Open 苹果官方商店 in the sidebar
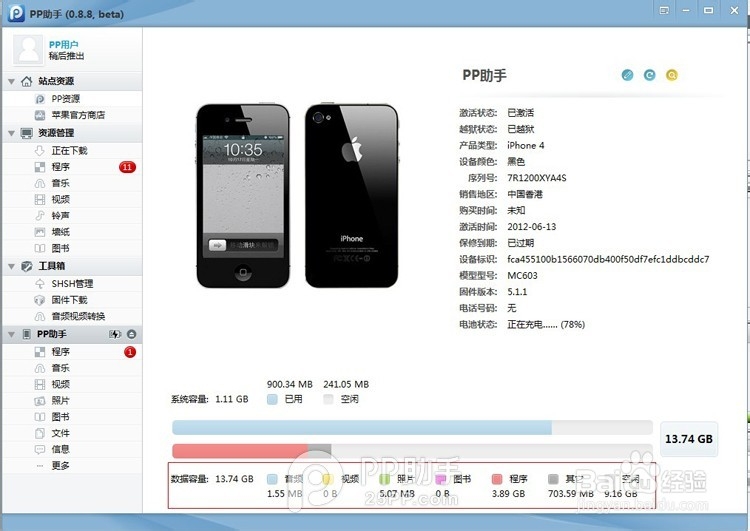This screenshot has width=750, height=531. pyautogui.click(x=72, y=115)
